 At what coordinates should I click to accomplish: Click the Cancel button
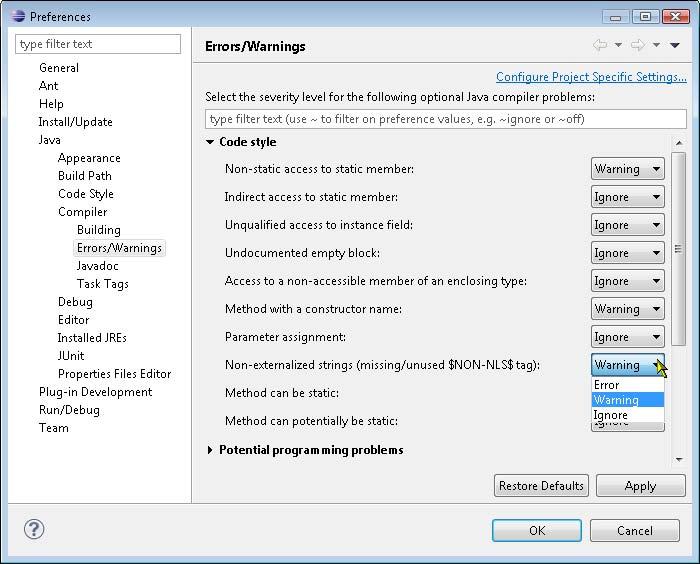pos(634,531)
